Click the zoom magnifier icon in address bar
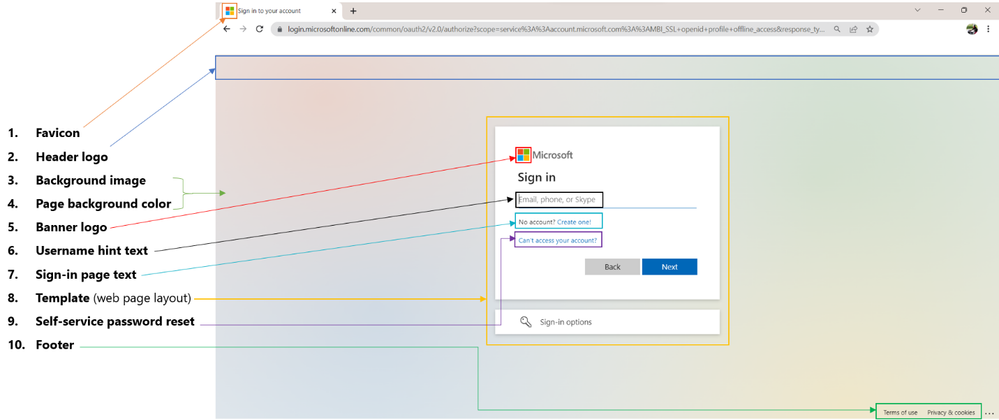Screen dimensions: 999x420 click(x=837, y=29)
